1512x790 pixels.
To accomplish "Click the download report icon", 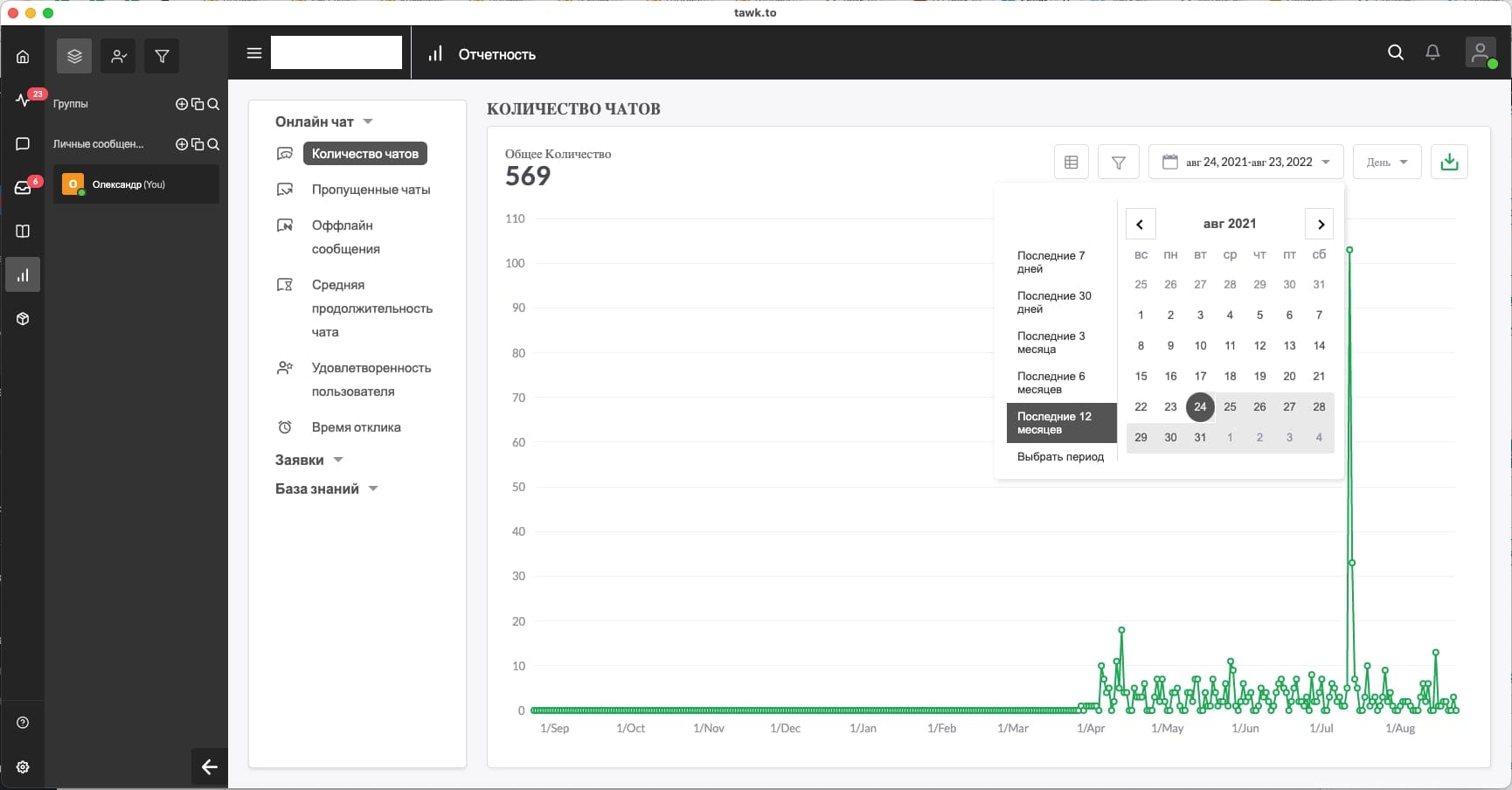I will pos(1449,162).
